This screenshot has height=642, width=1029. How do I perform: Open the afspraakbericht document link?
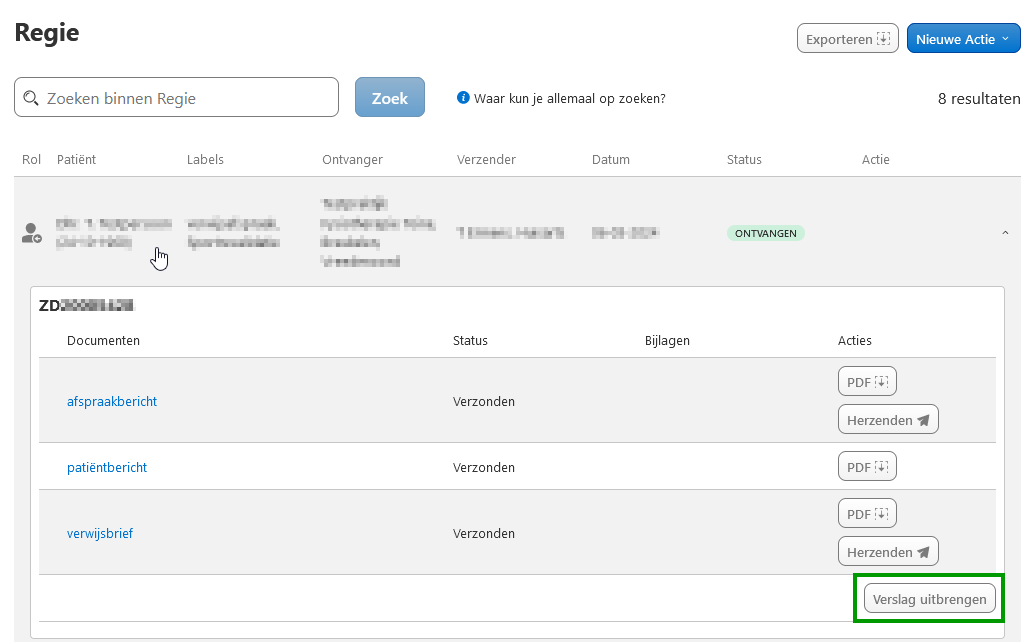(112, 402)
